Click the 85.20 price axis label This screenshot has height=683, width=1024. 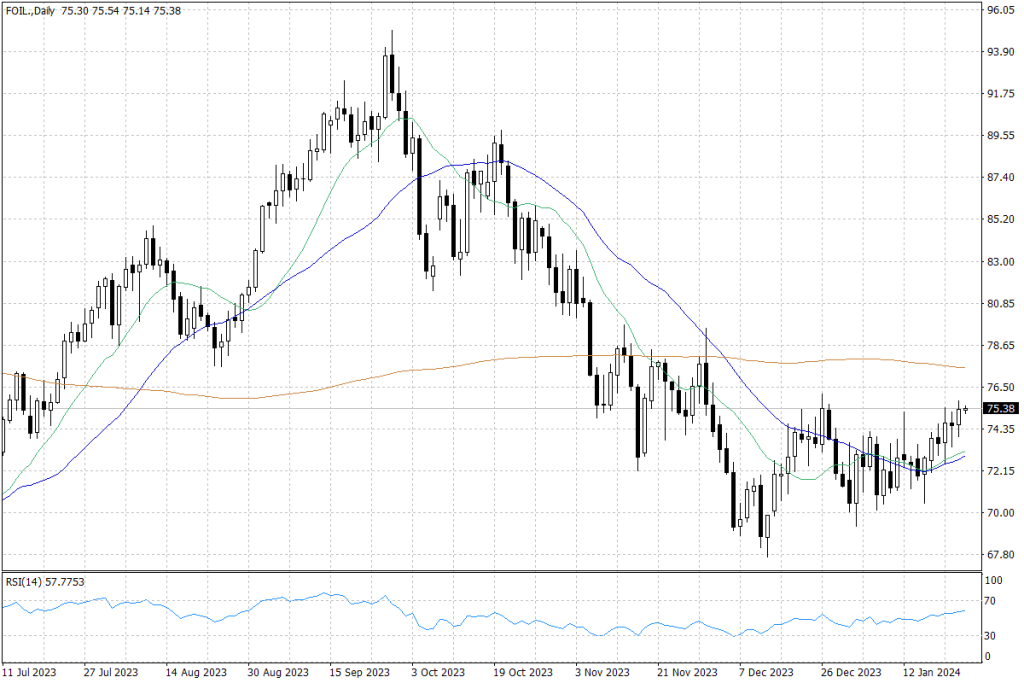pos(1000,219)
